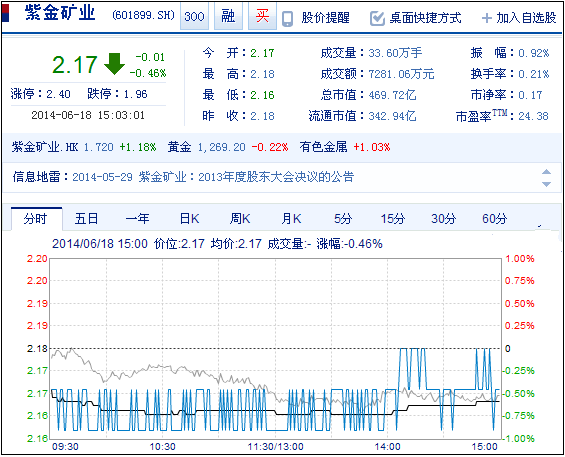Switch to the 周K chart tab

[x=240, y=219]
